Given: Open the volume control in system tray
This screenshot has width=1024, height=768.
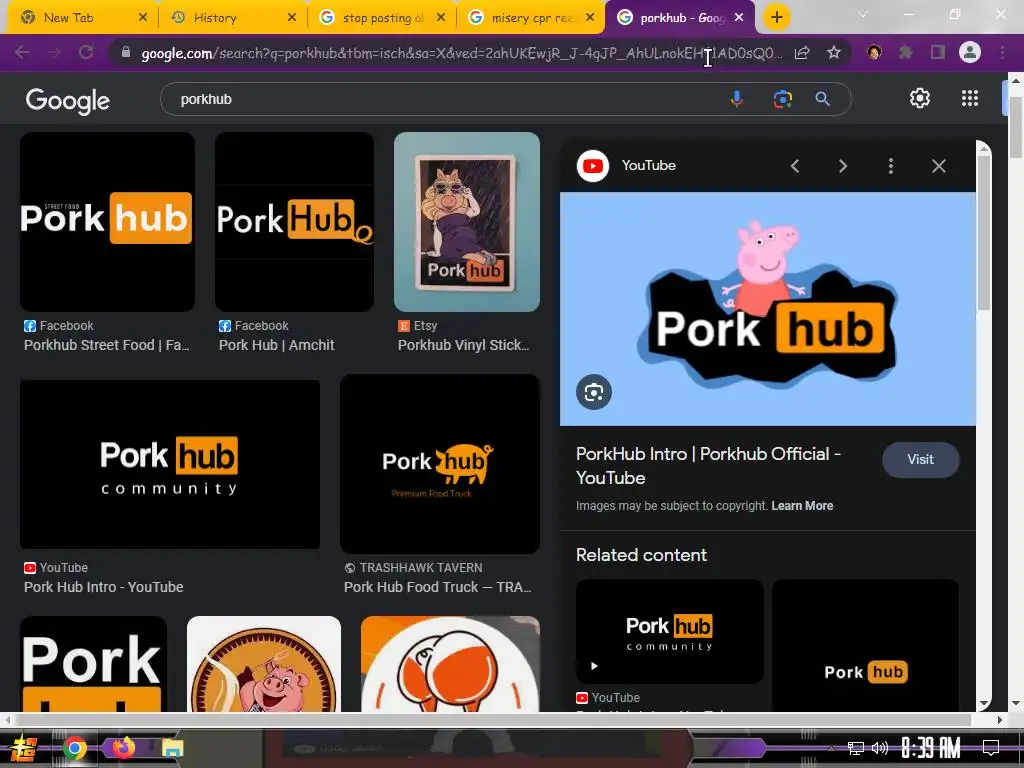Looking at the screenshot, I should coord(880,748).
